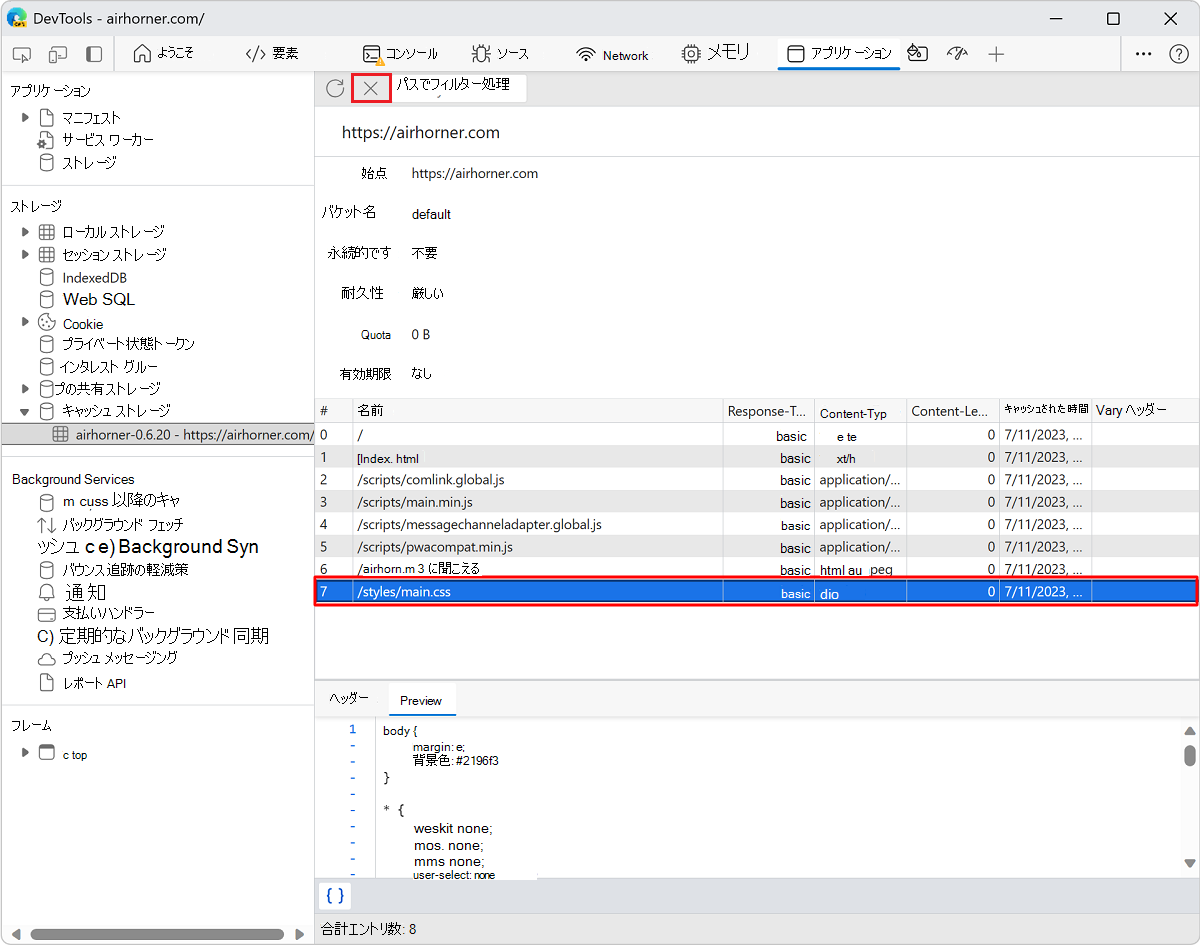Click the delete selected entry X icon
This screenshot has width=1200, height=945.
click(371, 89)
